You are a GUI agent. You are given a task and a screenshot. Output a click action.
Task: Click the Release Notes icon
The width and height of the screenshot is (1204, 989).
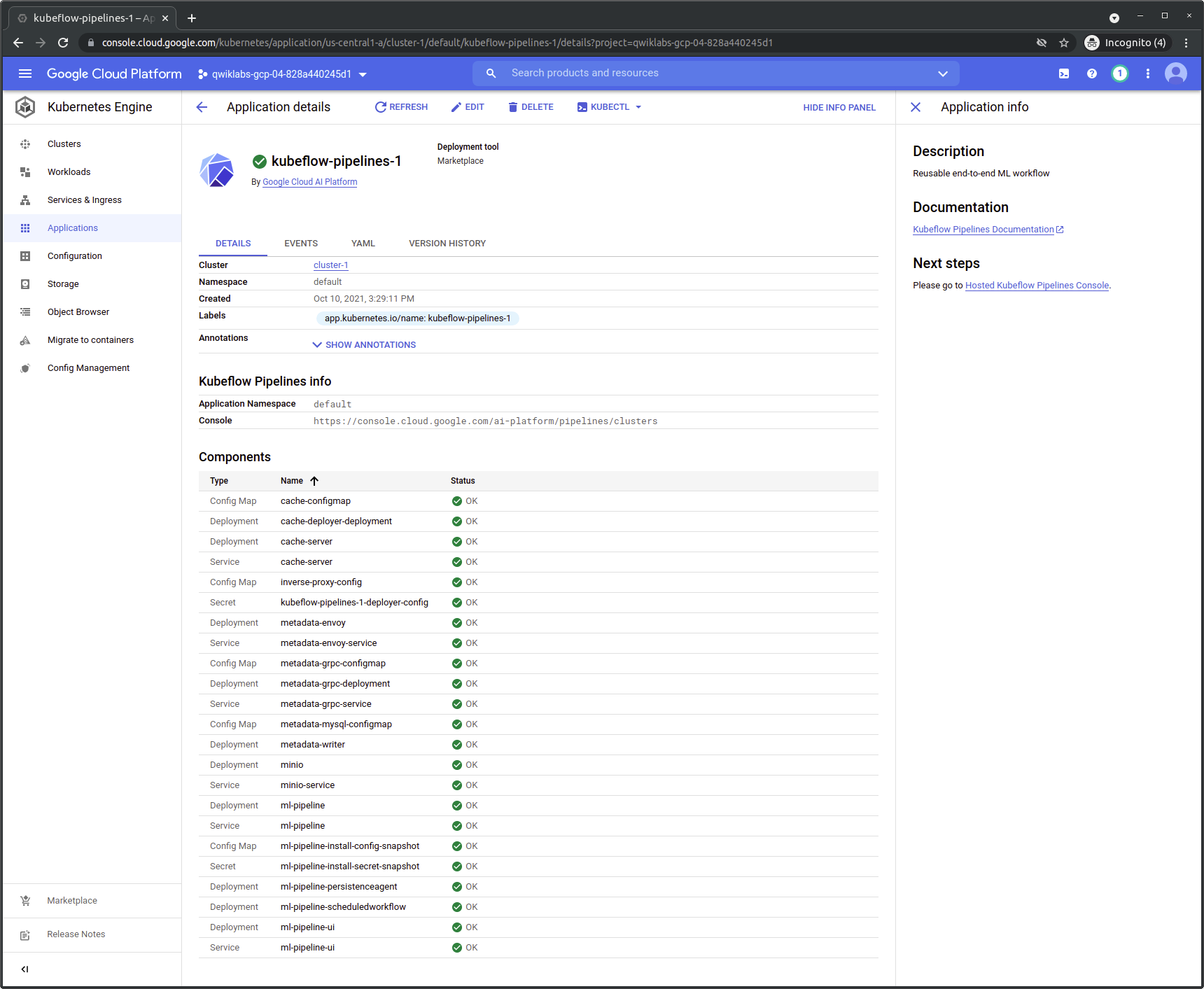[x=25, y=934]
